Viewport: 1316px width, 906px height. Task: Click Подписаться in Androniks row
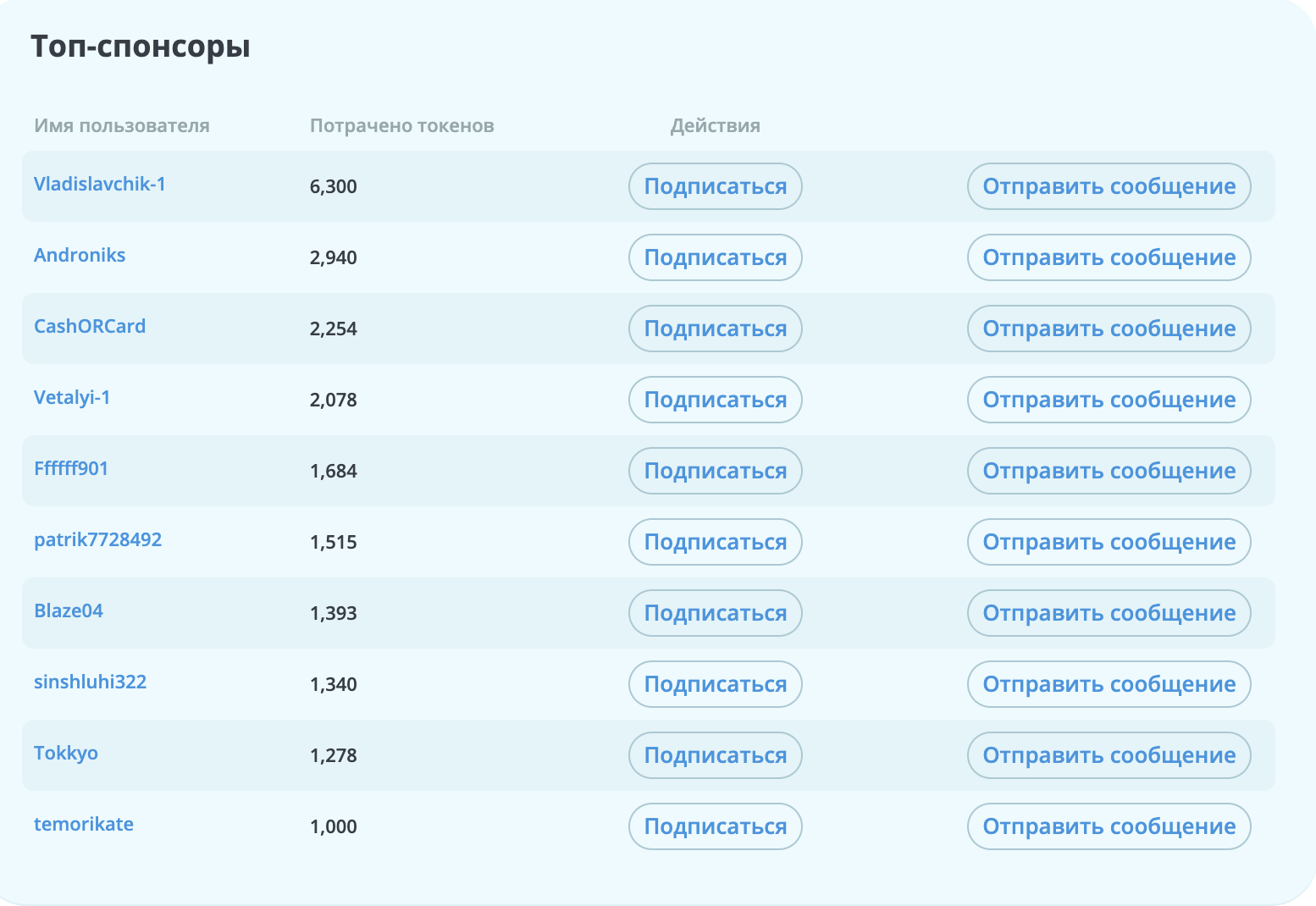716,257
